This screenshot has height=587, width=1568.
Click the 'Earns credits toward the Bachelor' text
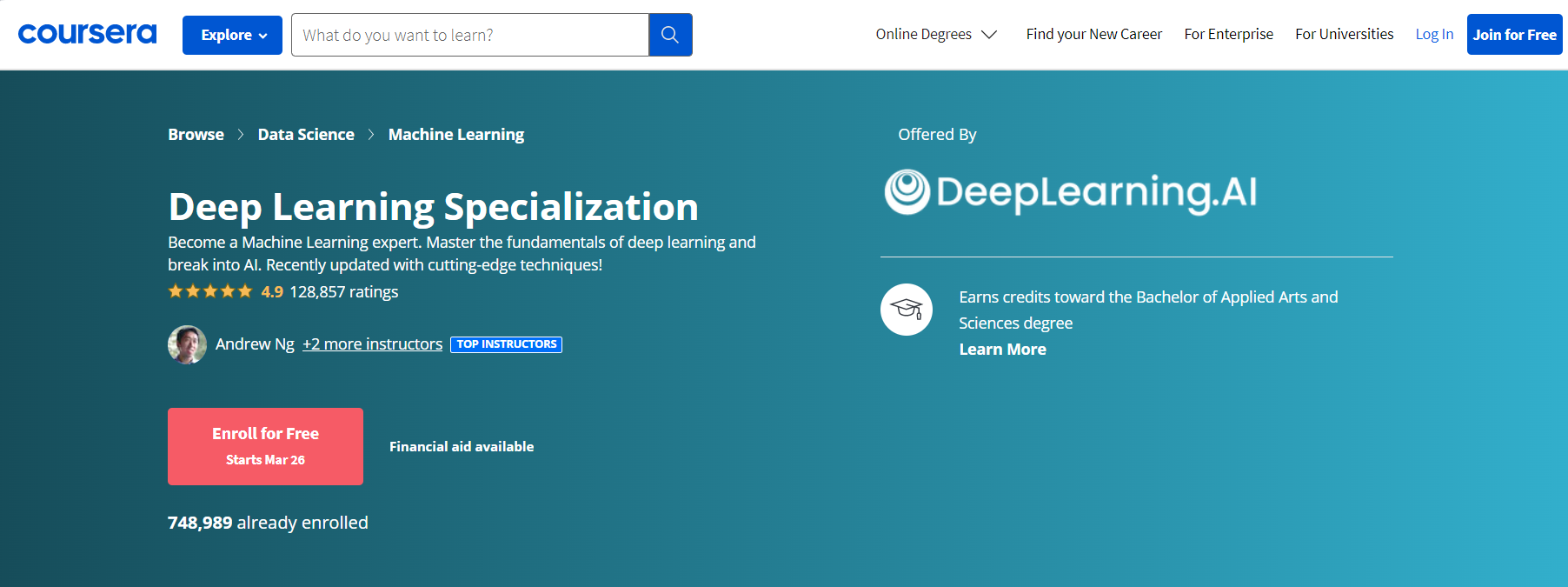coord(1148,310)
